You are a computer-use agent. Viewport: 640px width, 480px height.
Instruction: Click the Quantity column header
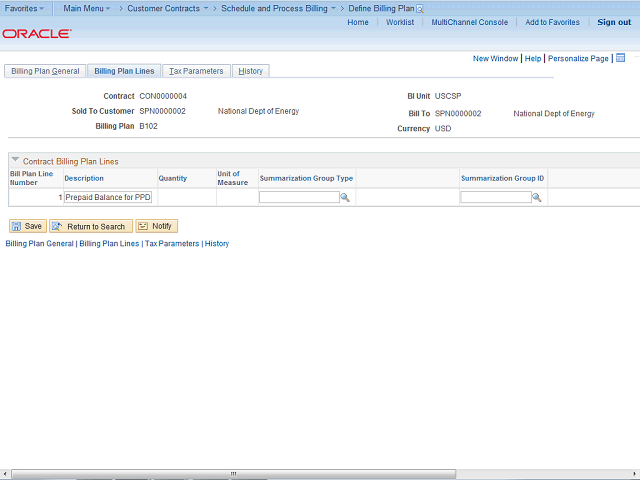click(173, 178)
